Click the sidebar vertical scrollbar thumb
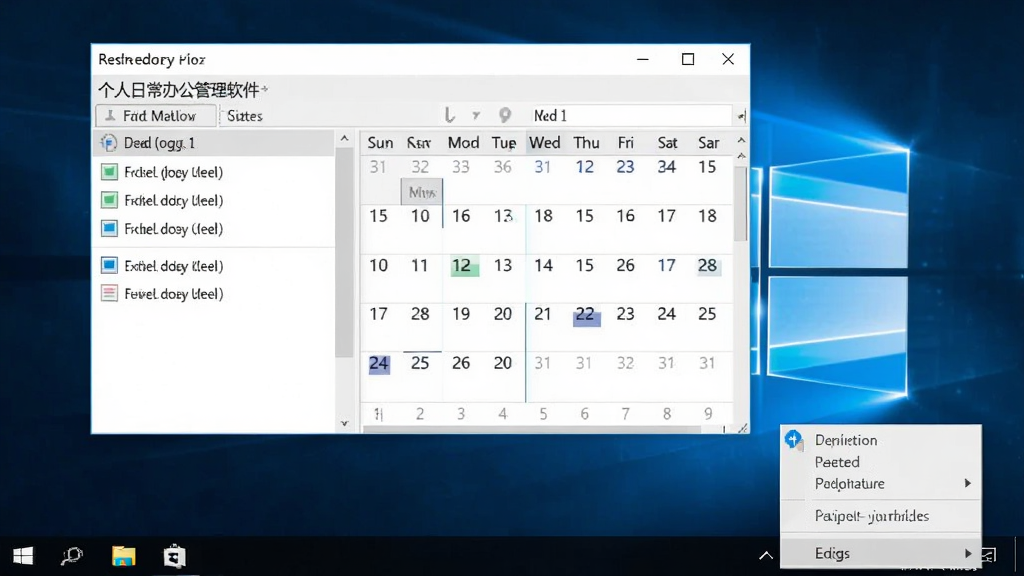The image size is (1024, 576). pos(344,252)
